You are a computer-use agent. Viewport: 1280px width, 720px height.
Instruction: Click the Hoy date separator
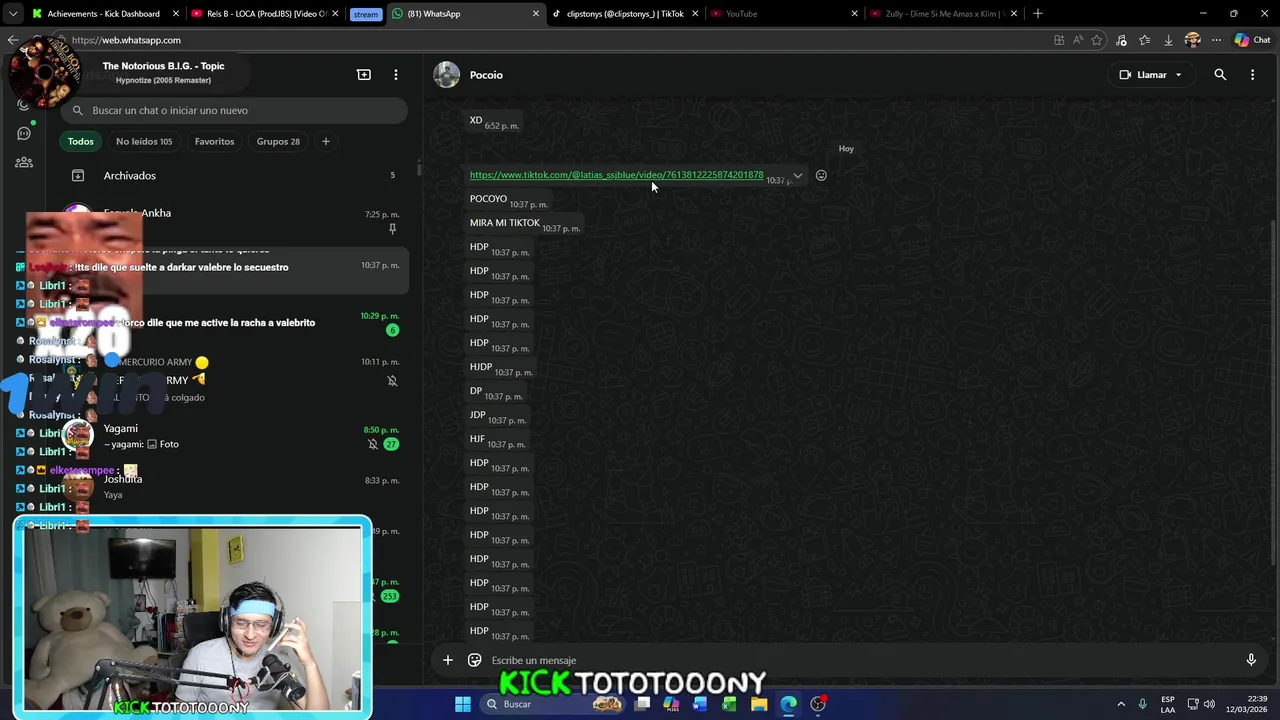[846, 148]
